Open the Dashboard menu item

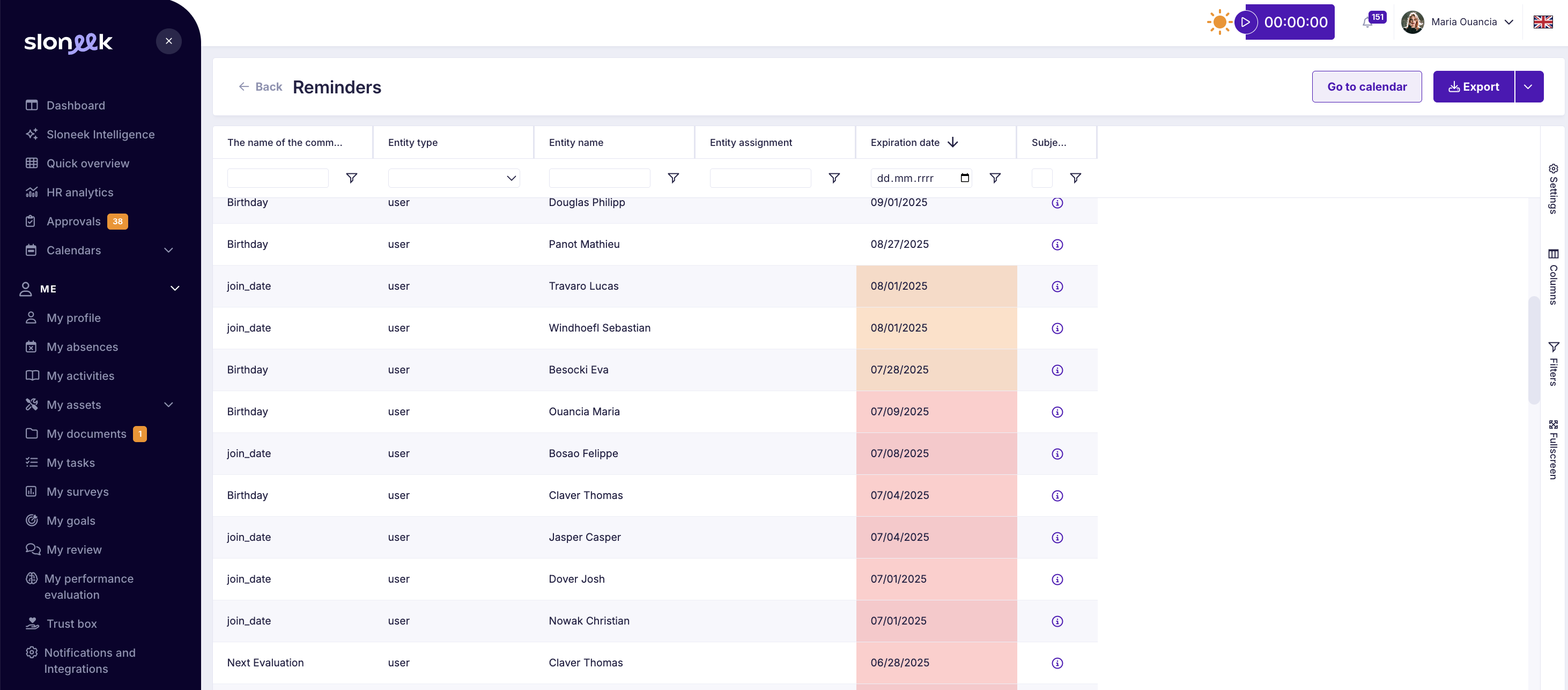[76, 105]
